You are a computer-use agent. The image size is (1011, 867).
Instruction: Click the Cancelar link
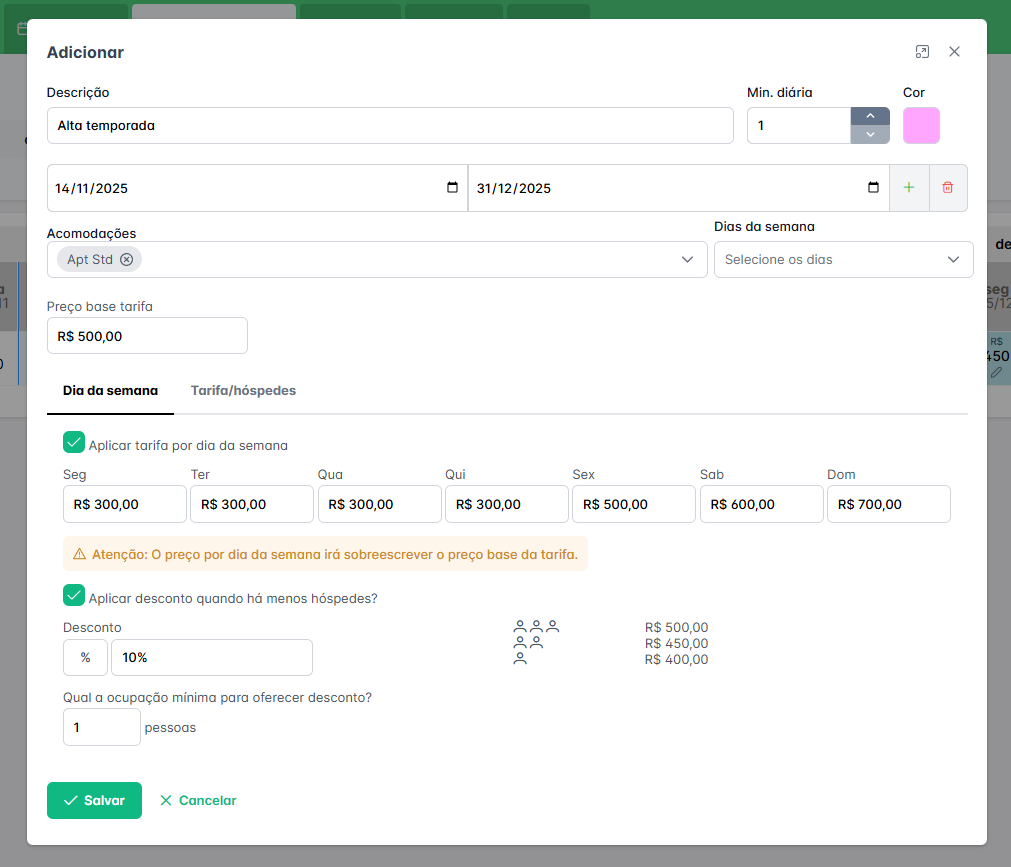198,801
